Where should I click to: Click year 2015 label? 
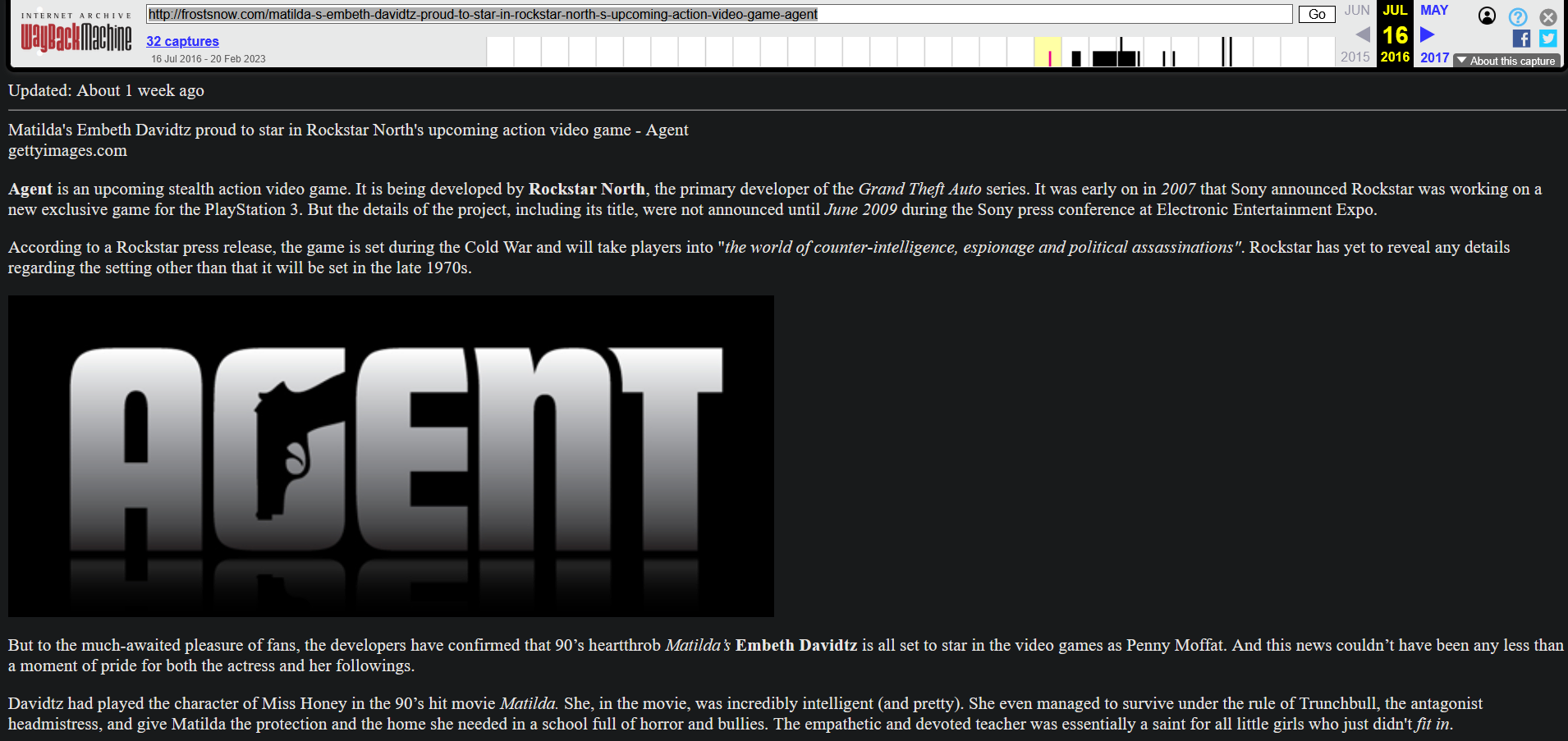pos(1355,57)
